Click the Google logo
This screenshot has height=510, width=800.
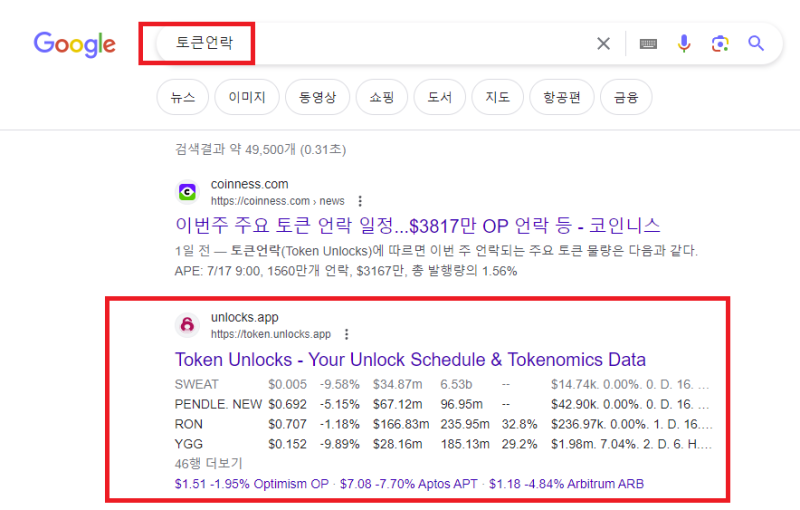(74, 44)
